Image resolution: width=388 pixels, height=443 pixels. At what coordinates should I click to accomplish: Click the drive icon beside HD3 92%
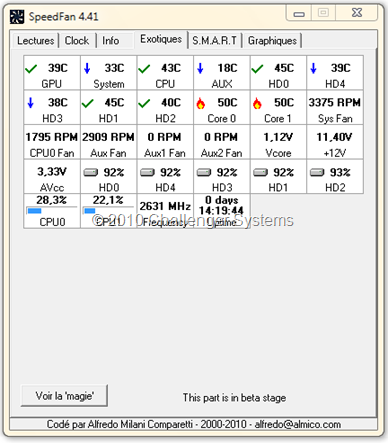click(204, 172)
